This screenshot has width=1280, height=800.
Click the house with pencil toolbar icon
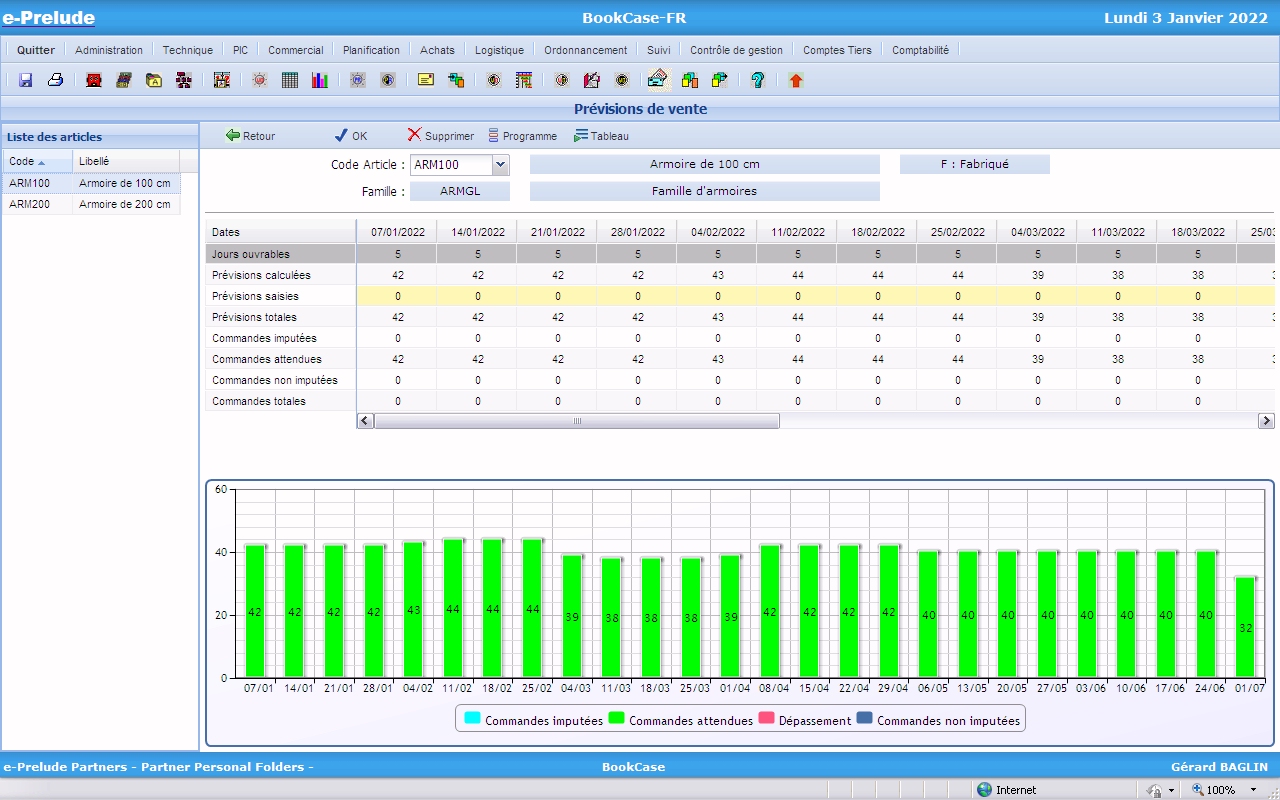point(592,80)
